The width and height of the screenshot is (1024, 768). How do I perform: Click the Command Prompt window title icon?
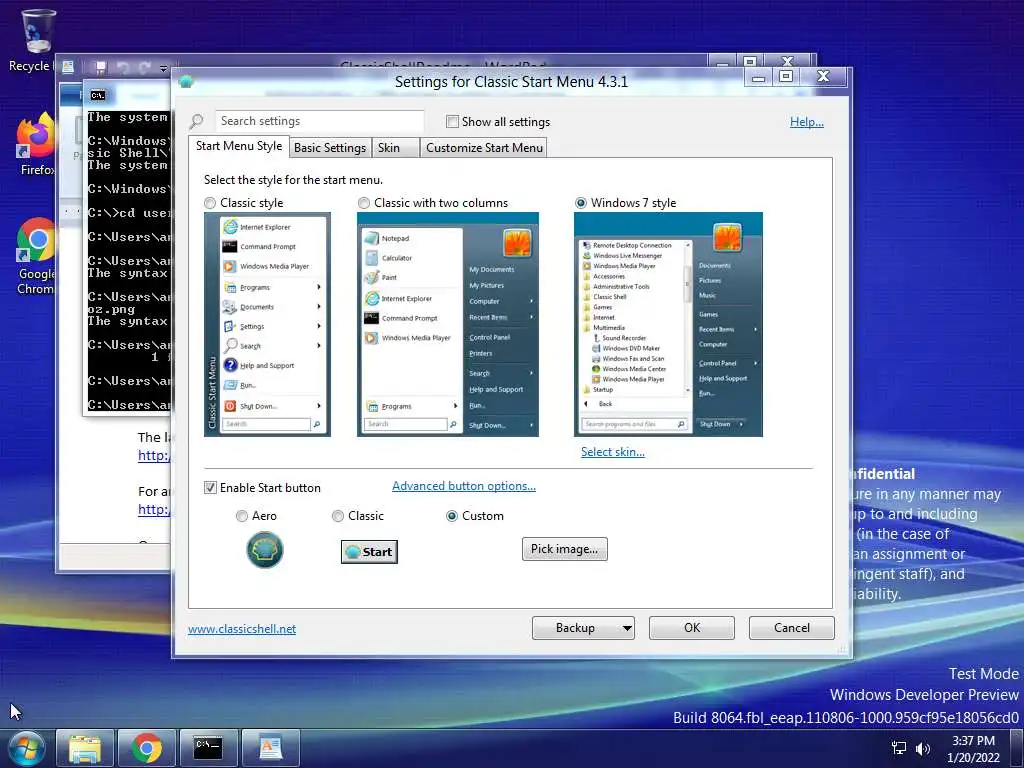click(x=98, y=95)
